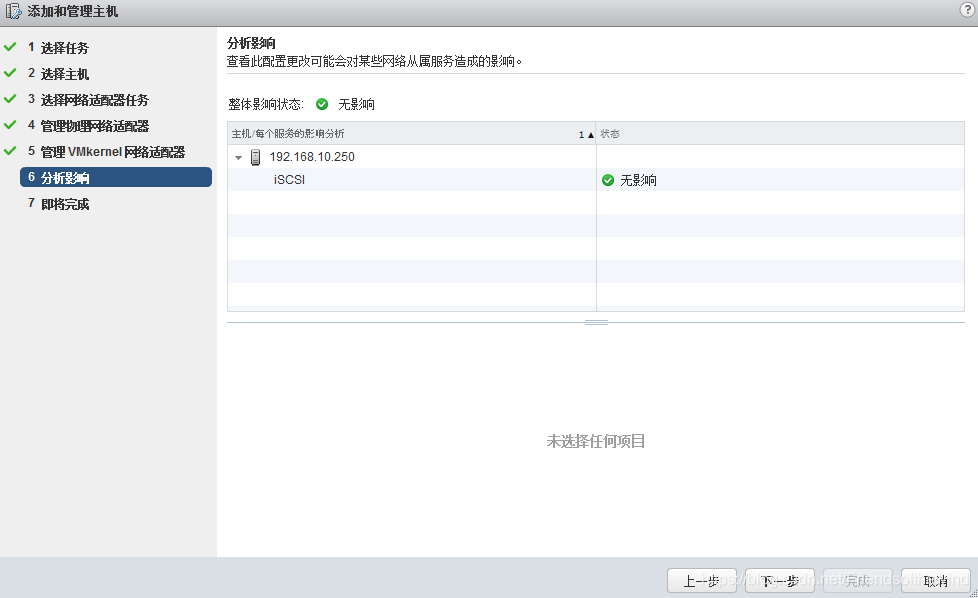Select the 192.168.10.250 host row

tap(596, 157)
